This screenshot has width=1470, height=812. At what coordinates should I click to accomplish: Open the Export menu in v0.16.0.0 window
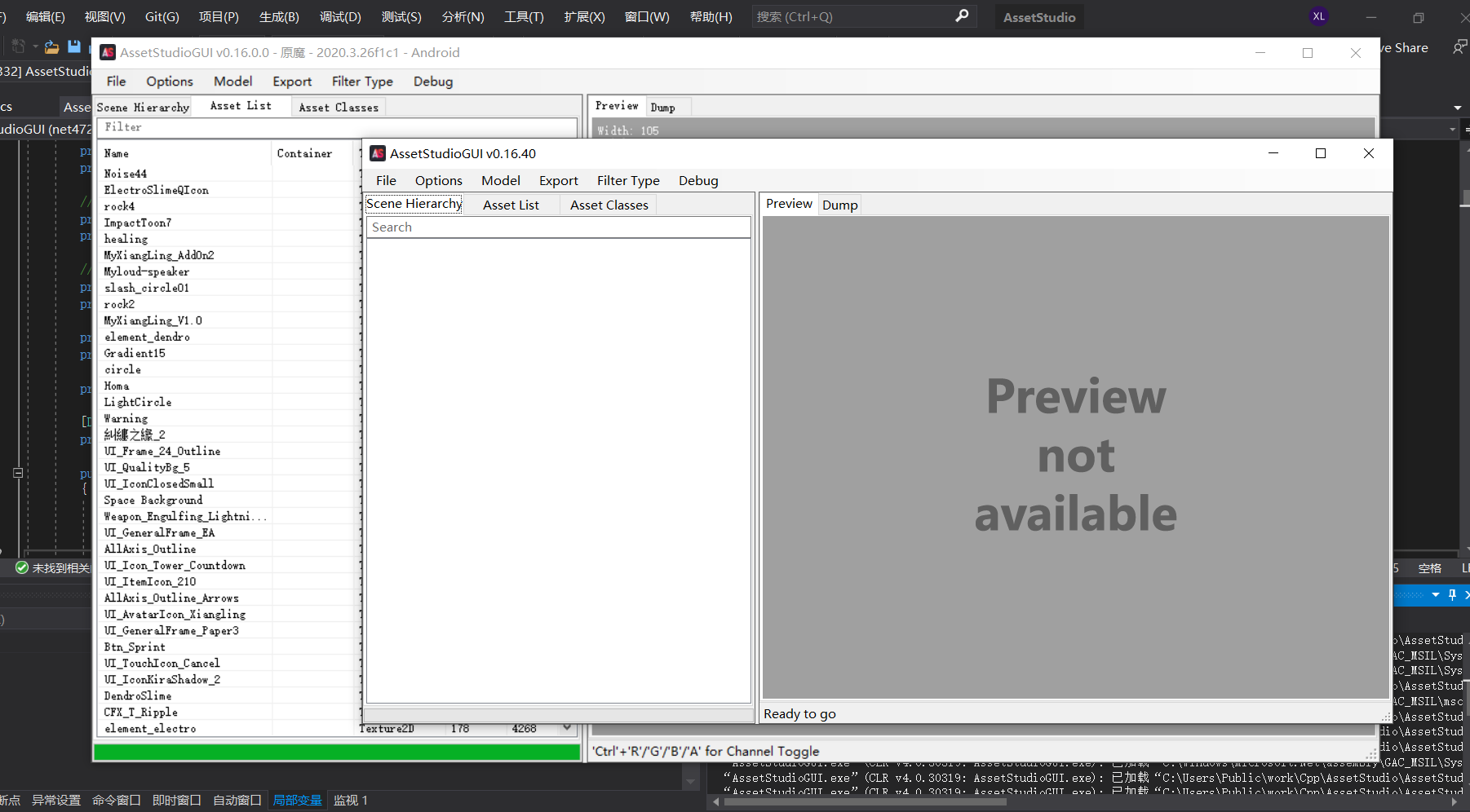[x=291, y=82]
